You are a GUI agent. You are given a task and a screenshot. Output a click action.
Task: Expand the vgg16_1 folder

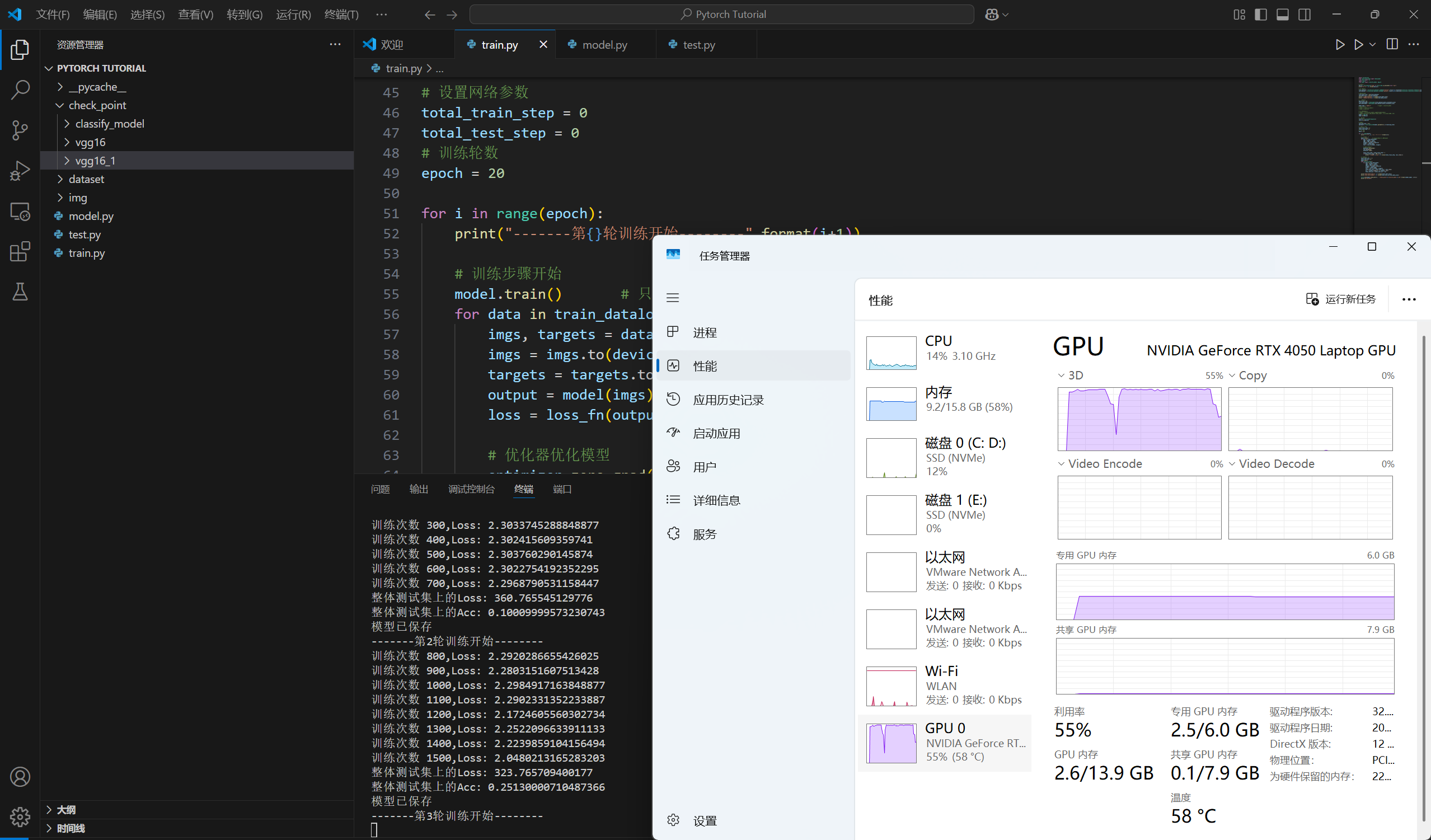pos(95,161)
